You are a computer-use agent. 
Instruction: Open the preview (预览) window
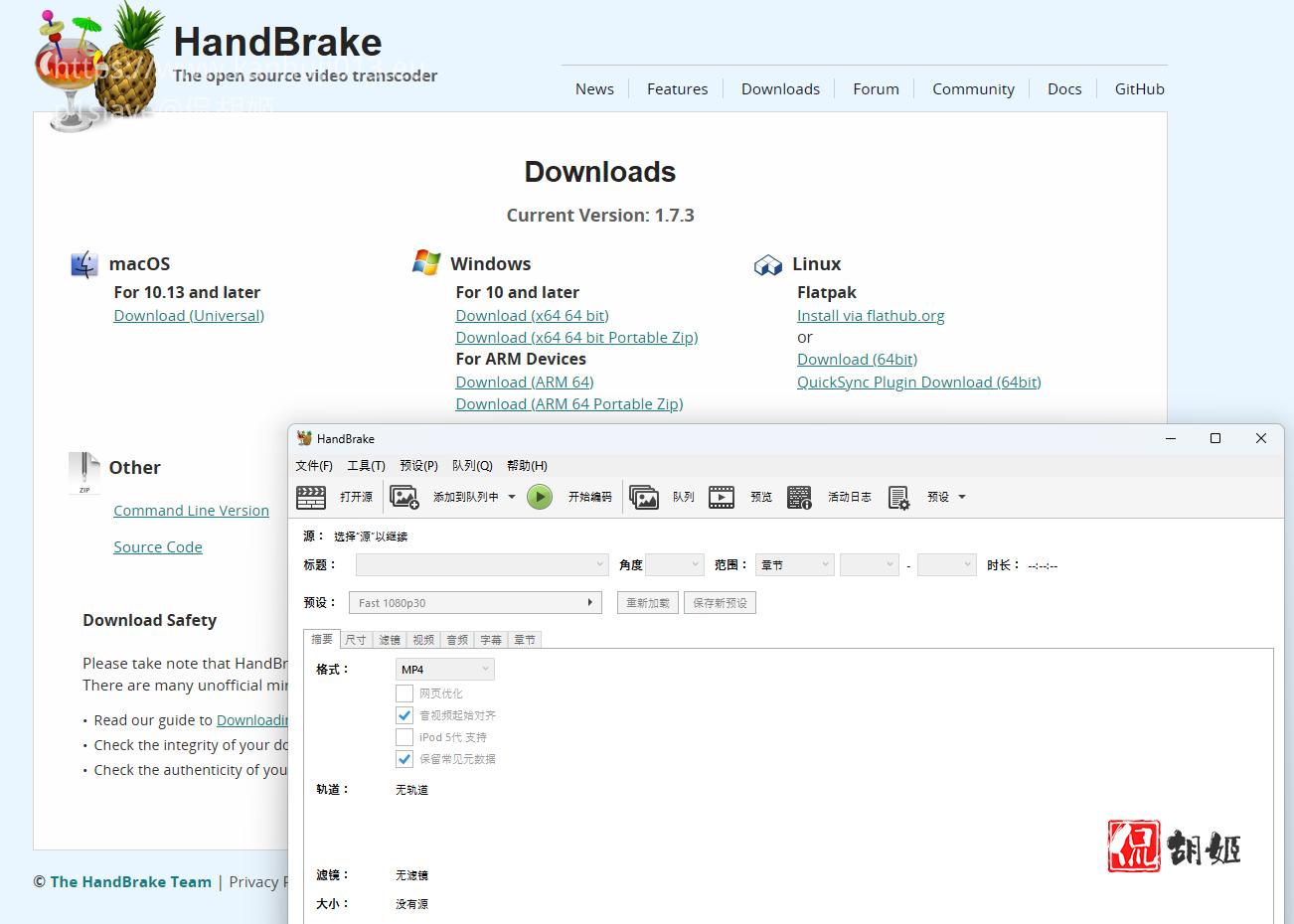pos(741,497)
